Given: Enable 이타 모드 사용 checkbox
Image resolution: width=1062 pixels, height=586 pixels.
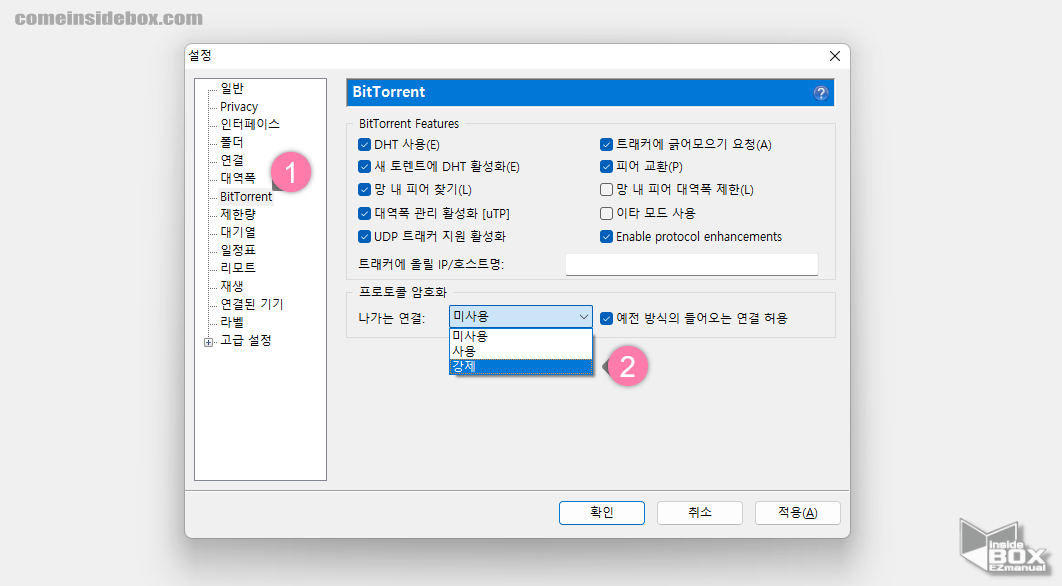Looking at the screenshot, I should click(606, 213).
